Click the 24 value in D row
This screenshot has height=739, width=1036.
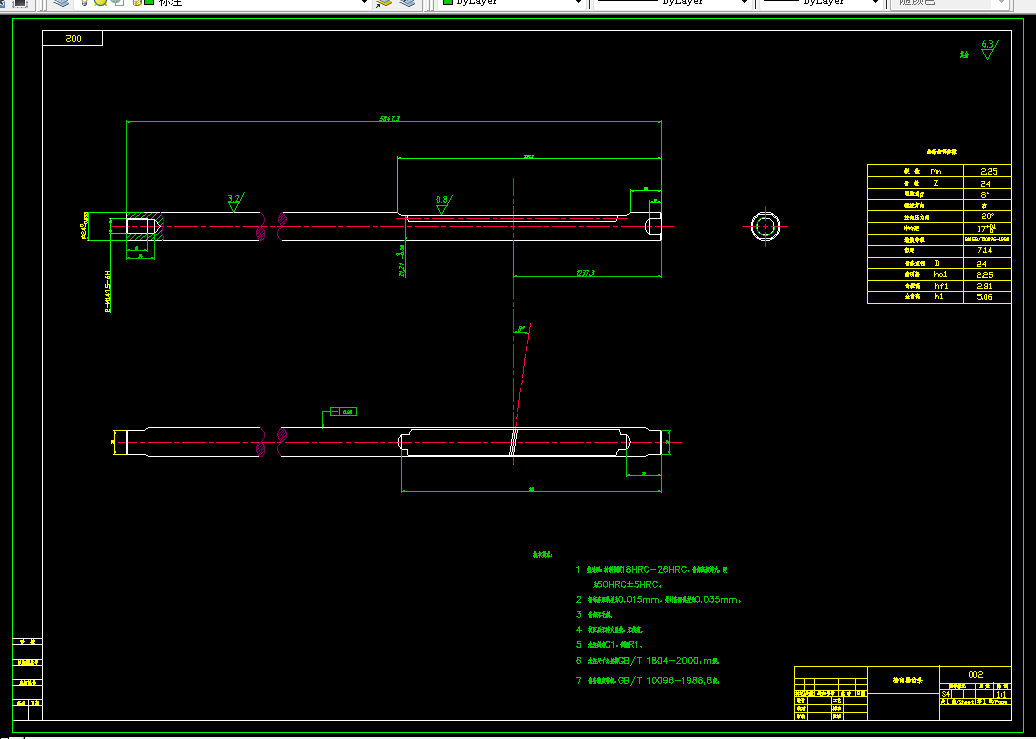[982, 264]
